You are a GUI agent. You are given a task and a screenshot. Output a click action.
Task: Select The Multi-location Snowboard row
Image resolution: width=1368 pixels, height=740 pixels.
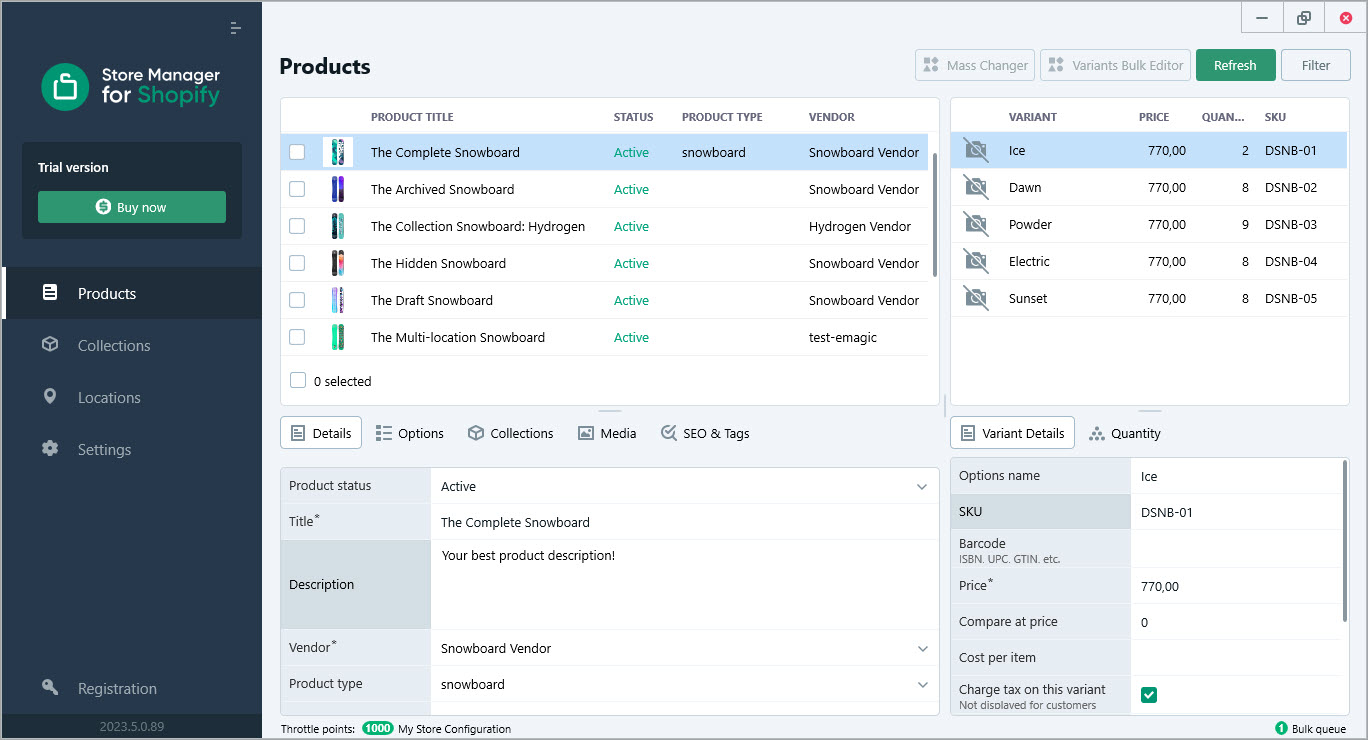coord(604,337)
